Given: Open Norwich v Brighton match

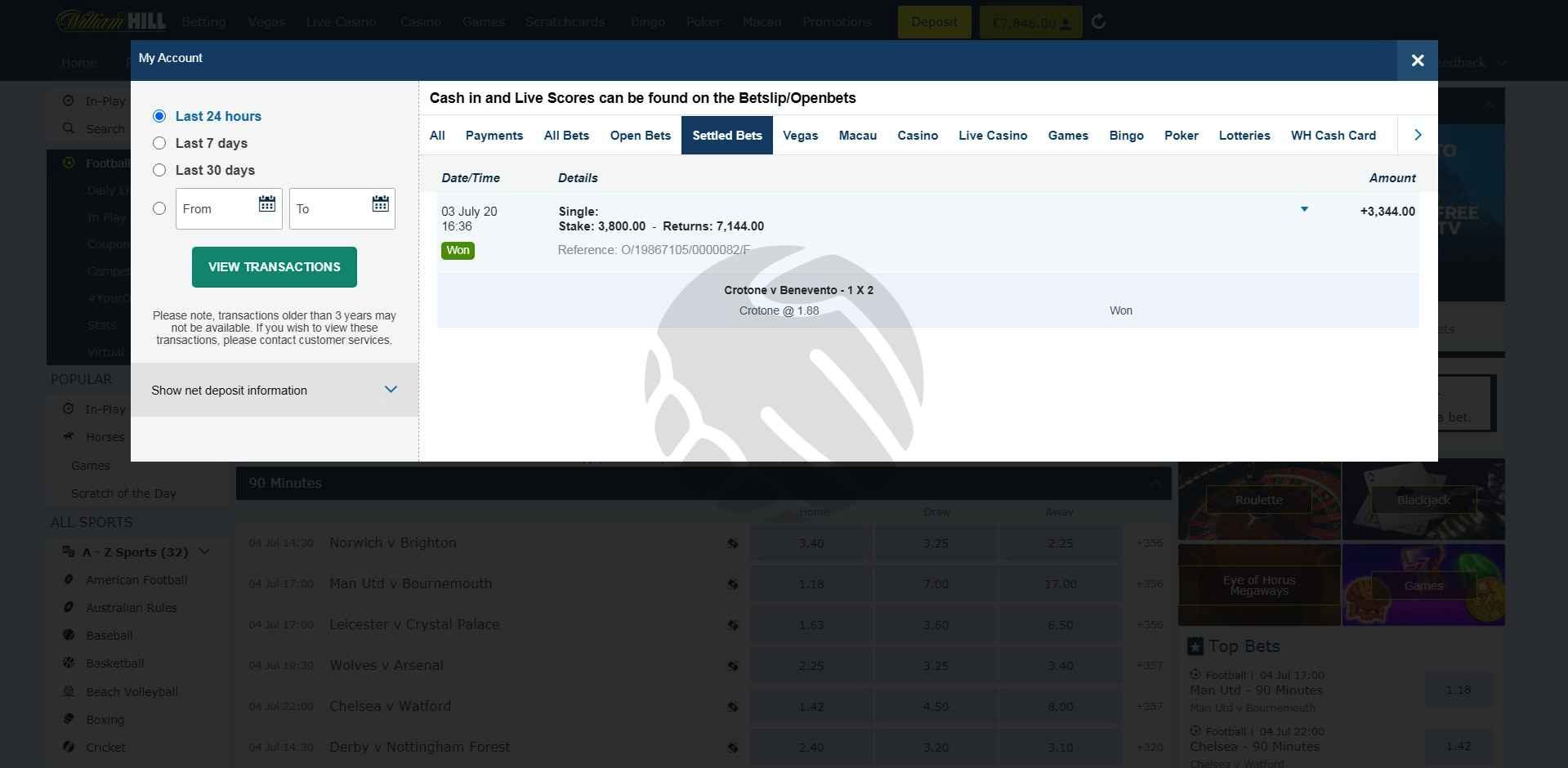Looking at the screenshot, I should (393, 543).
